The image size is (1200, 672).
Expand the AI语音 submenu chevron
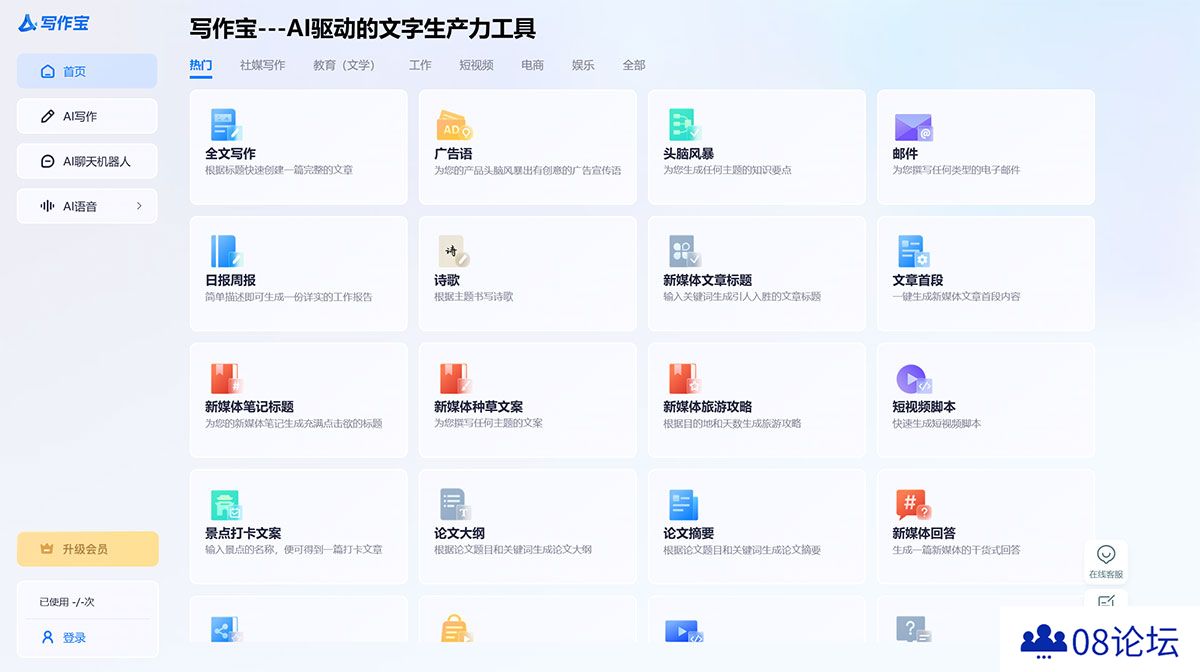coord(139,206)
